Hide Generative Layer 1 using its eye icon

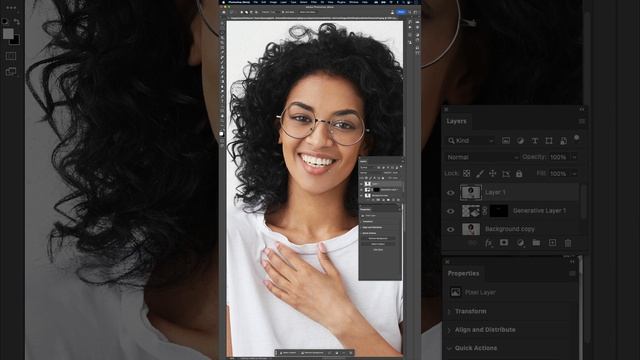pyautogui.click(x=451, y=211)
